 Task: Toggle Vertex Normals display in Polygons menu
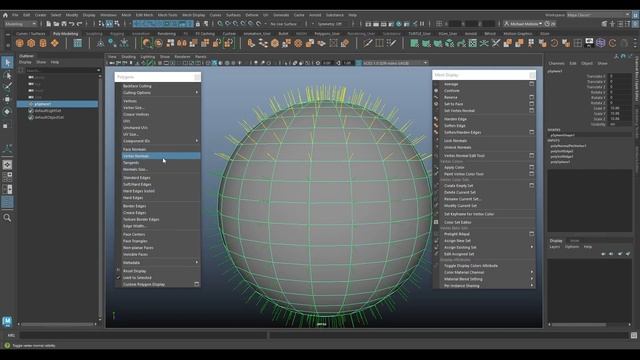(161, 156)
